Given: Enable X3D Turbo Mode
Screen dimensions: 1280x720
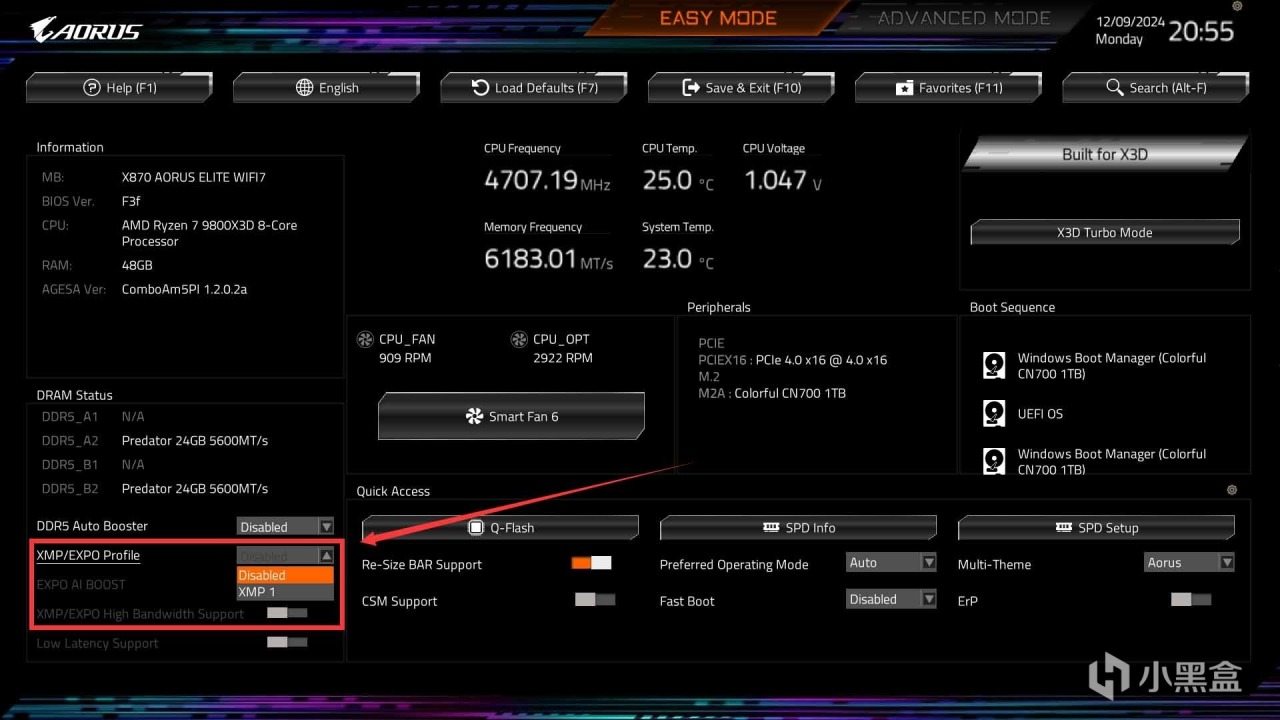Looking at the screenshot, I should (x=1105, y=232).
